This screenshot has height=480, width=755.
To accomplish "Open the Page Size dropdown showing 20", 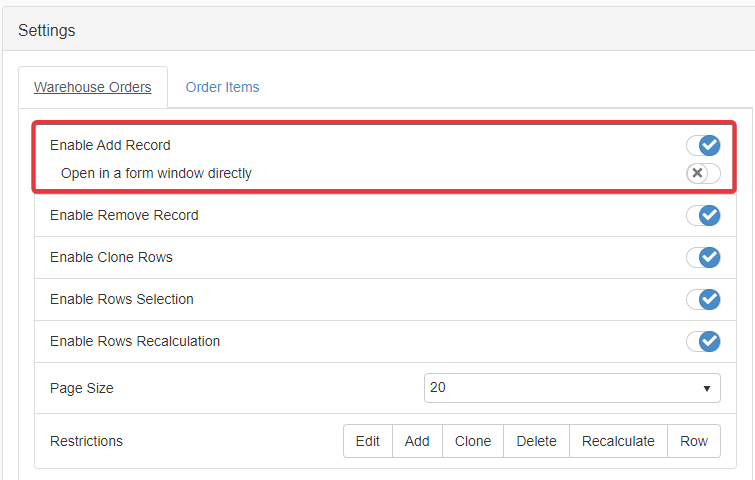I will coord(572,388).
